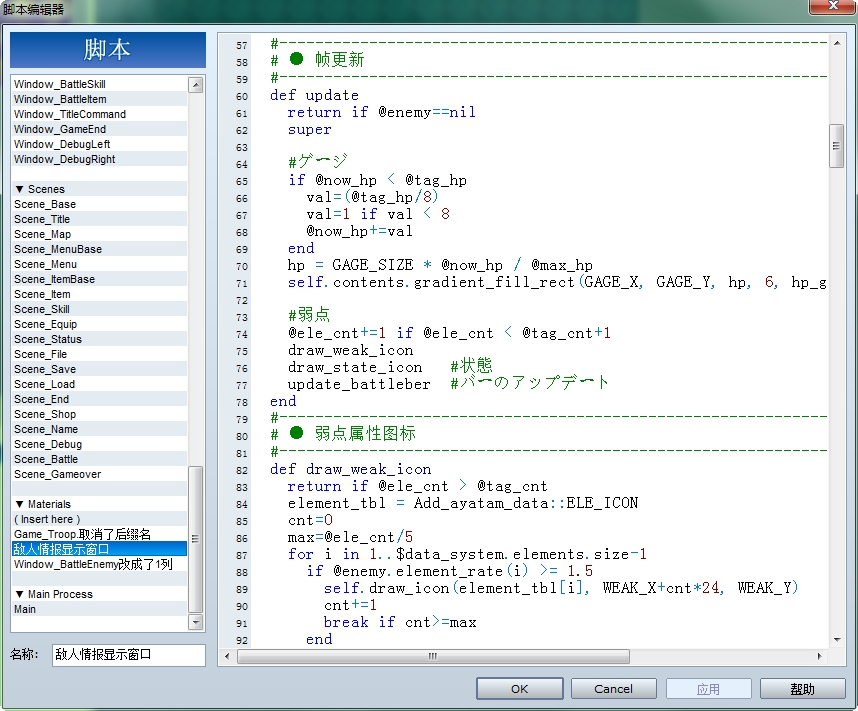Select the Scene_Save script

pyautogui.click(x=99, y=369)
